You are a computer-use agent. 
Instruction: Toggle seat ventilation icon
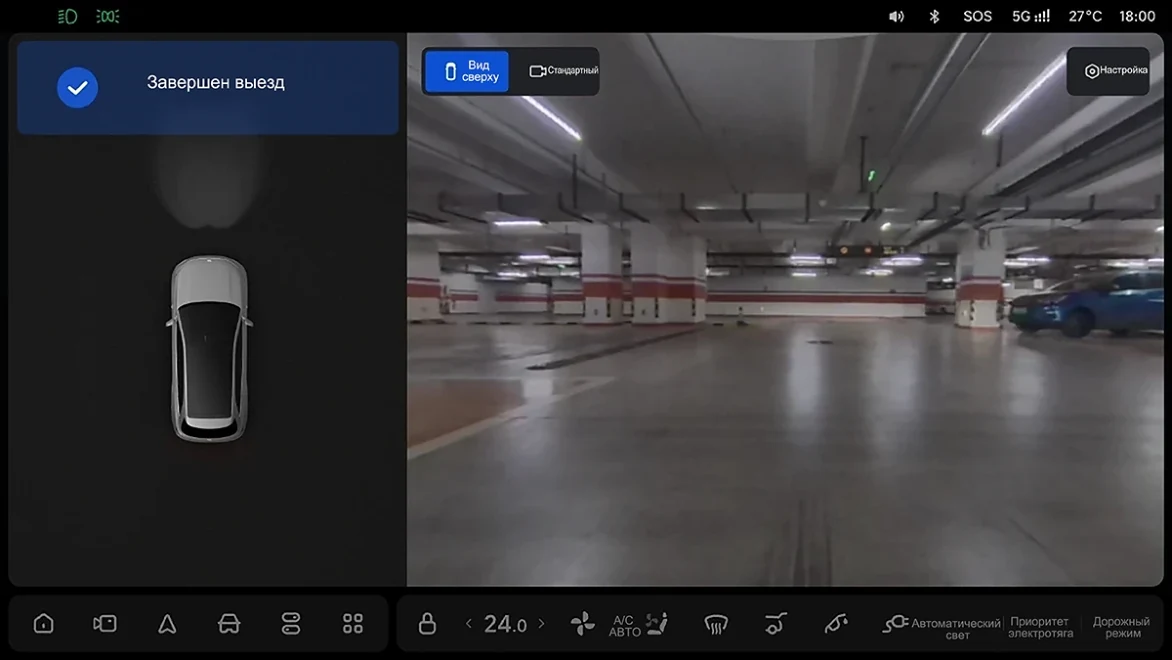(x=658, y=623)
